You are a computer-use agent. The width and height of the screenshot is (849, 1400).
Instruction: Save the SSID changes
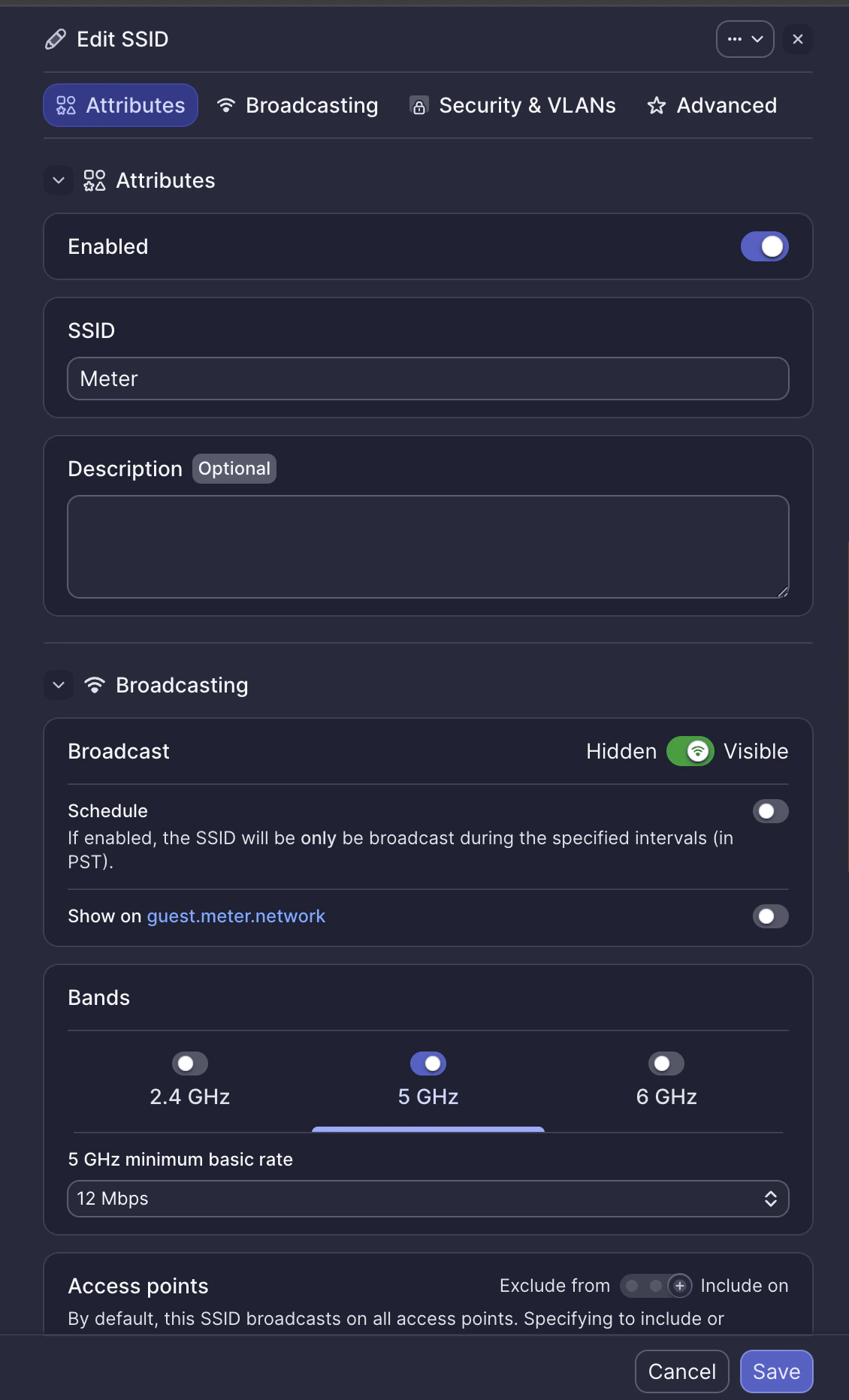pos(776,1371)
